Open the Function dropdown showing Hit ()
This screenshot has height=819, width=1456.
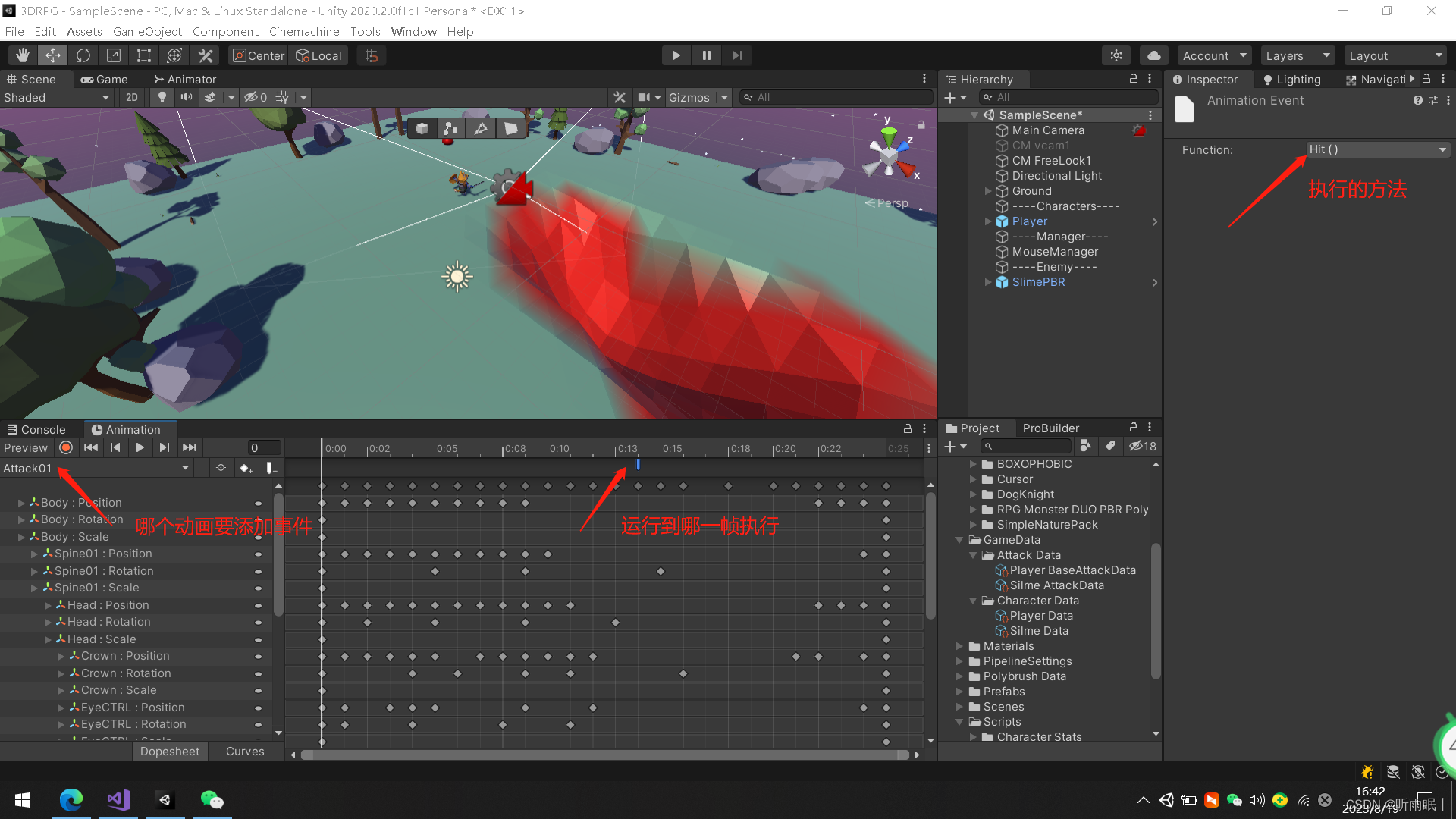[x=1377, y=149]
